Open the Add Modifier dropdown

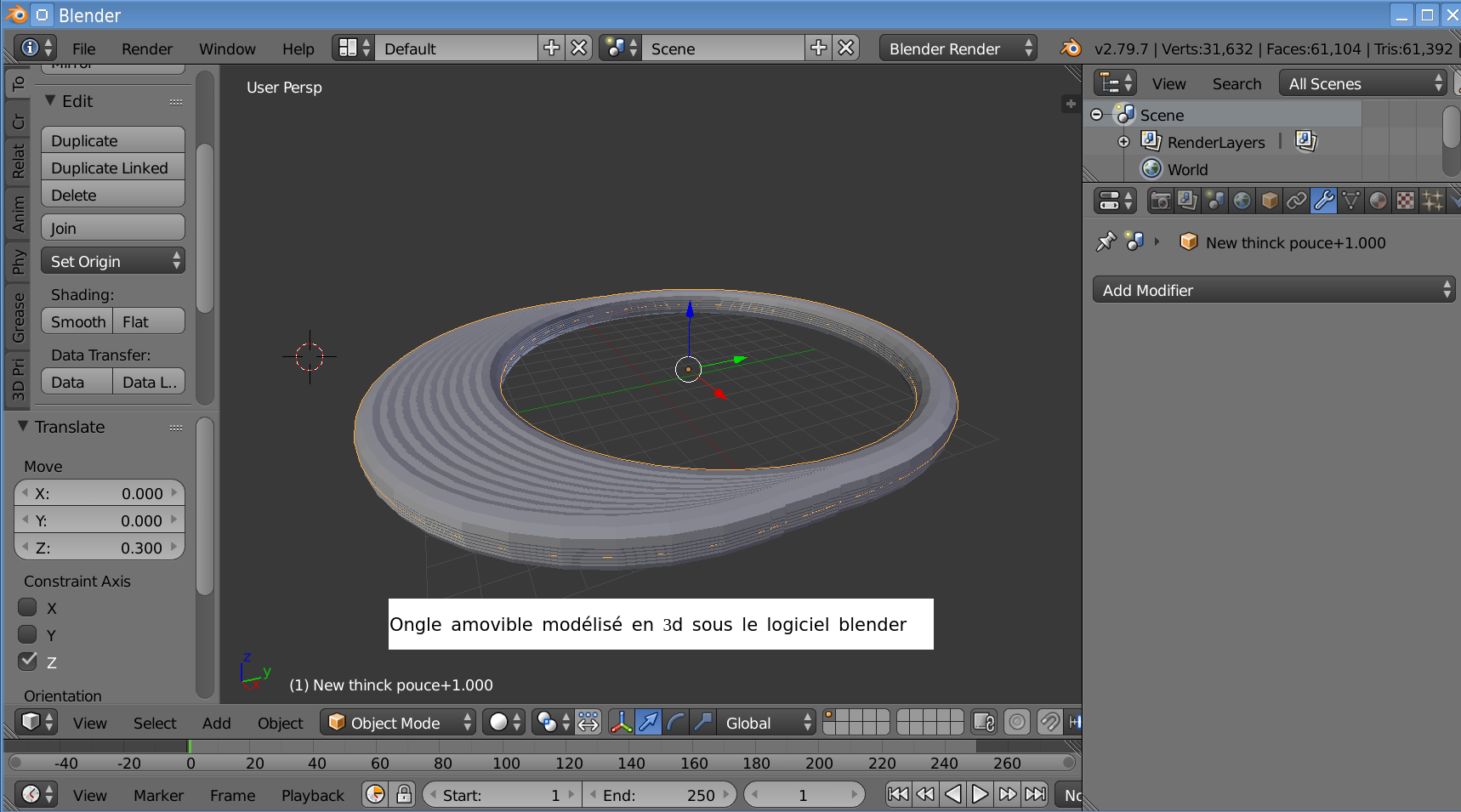click(x=1273, y=290)
